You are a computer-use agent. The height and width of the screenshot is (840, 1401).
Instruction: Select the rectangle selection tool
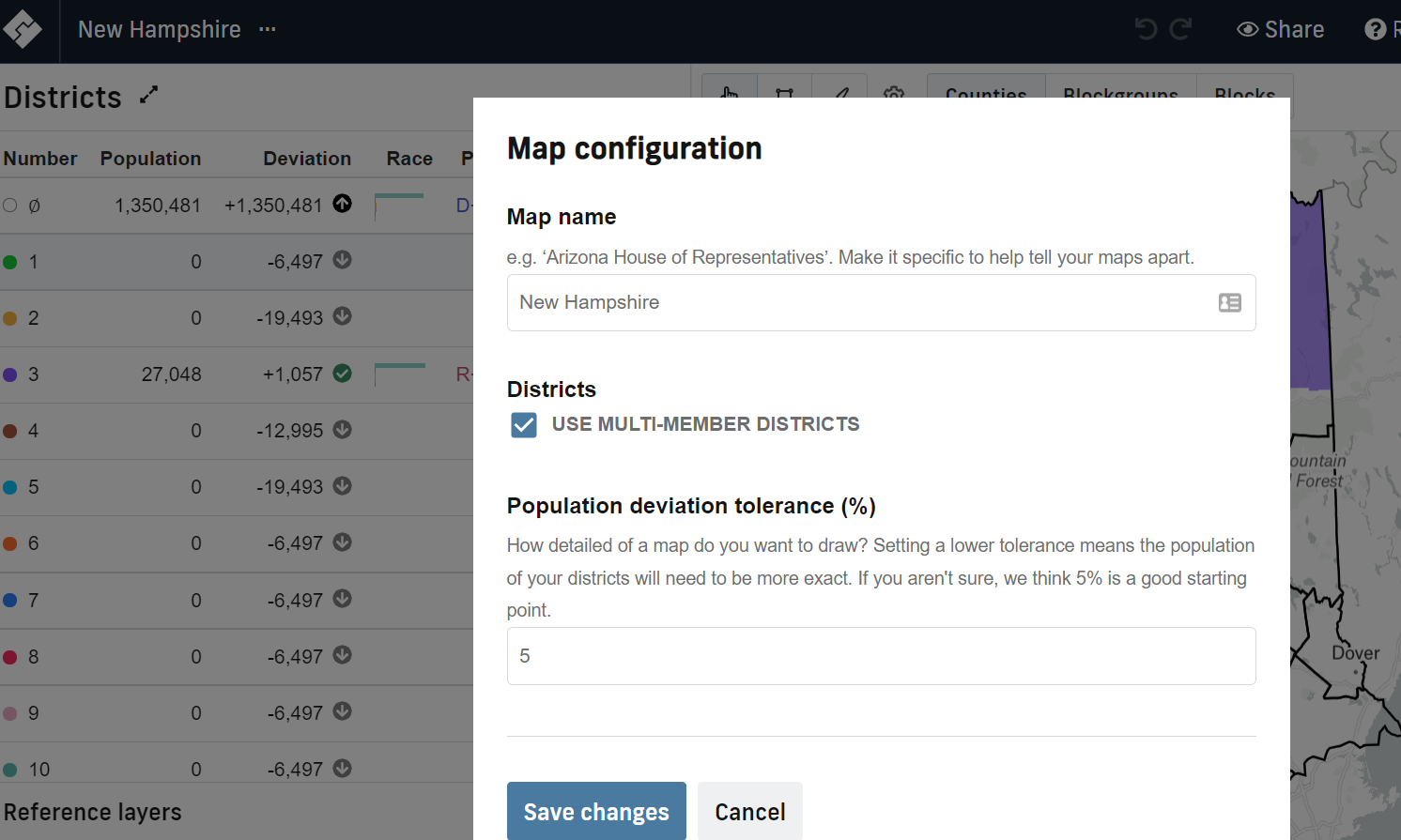(784, 94)
